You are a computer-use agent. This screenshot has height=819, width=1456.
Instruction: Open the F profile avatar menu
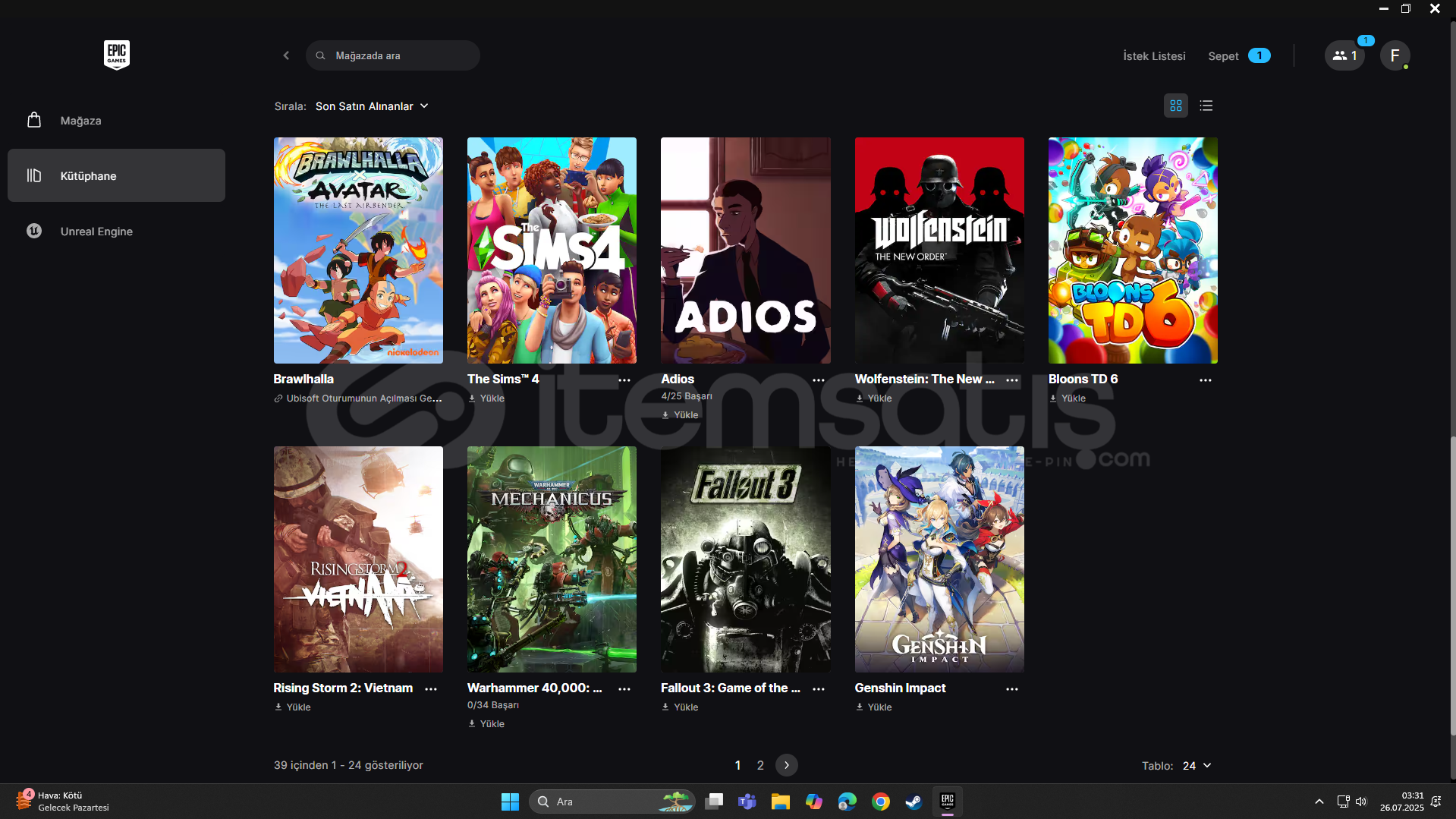point(1395,55)
